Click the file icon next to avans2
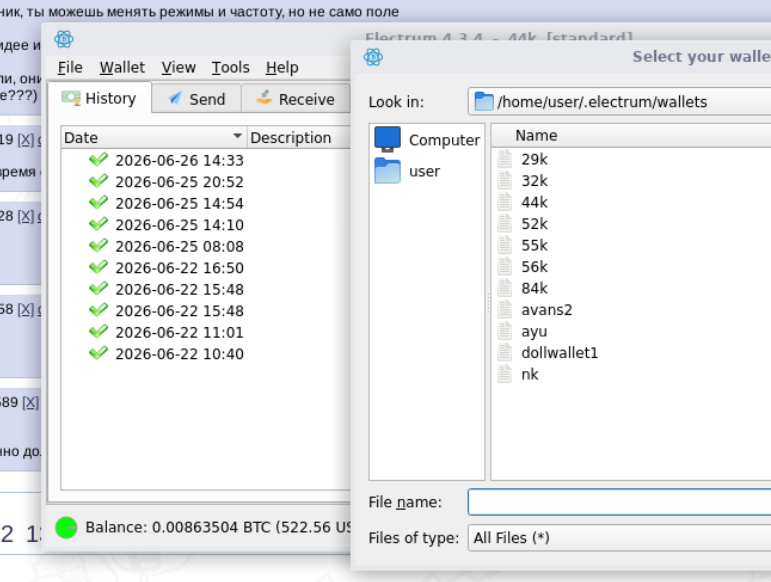Image resolution: width=771 pixels, height=582 pixels. pyautogui.click(x=504, y=310)
